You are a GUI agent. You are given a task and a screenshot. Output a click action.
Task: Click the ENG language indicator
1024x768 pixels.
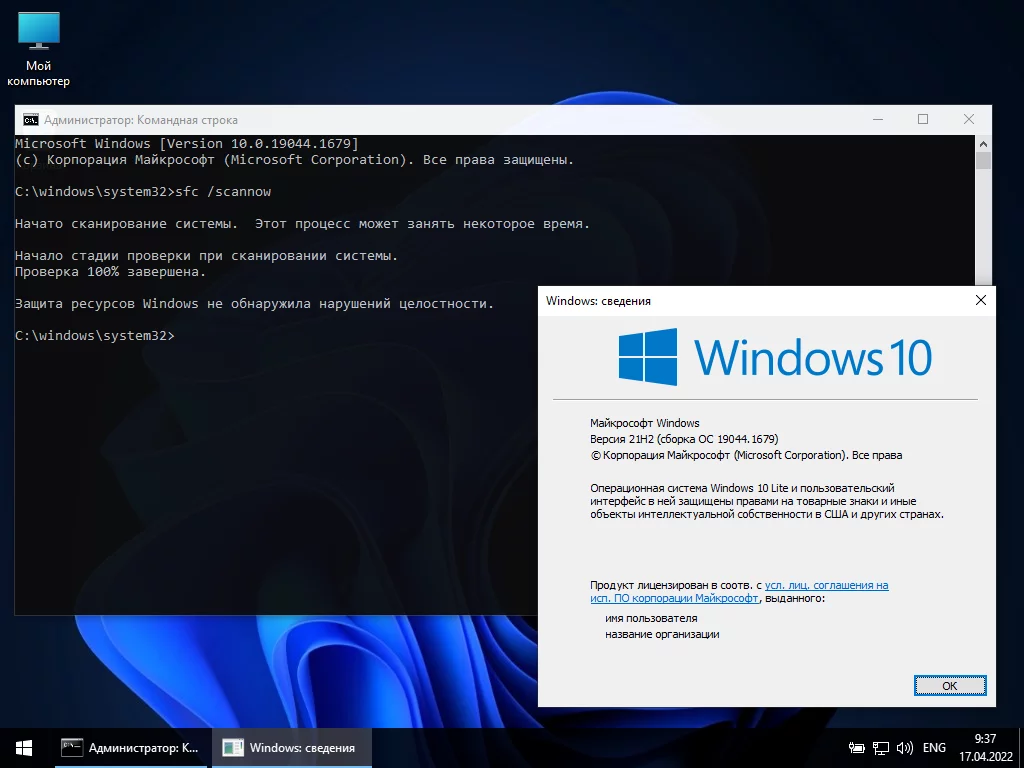[x=934, y=748]
